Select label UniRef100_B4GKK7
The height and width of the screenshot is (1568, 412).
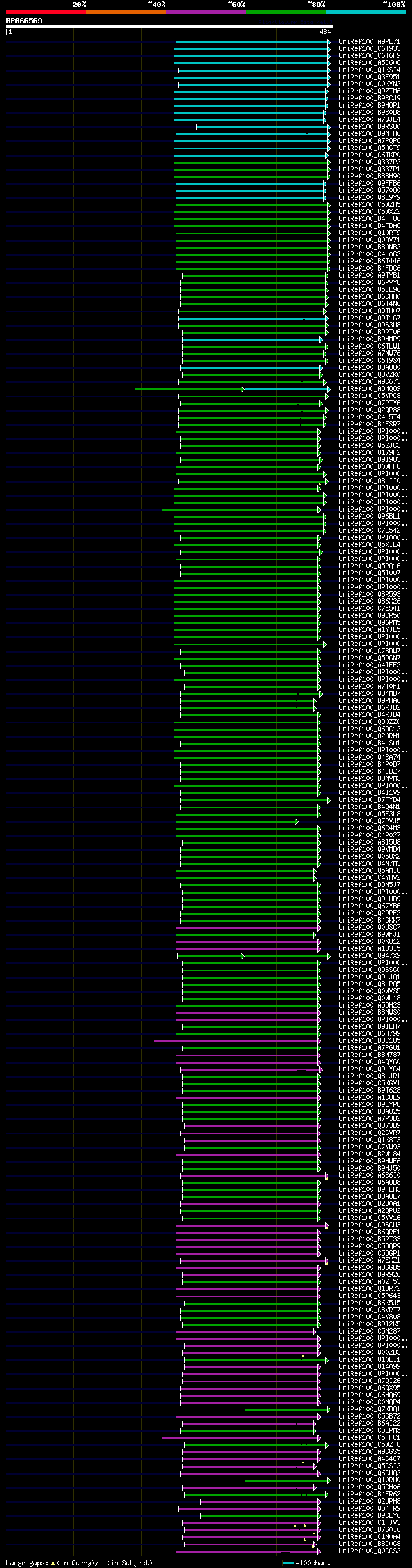coord(370,920)
